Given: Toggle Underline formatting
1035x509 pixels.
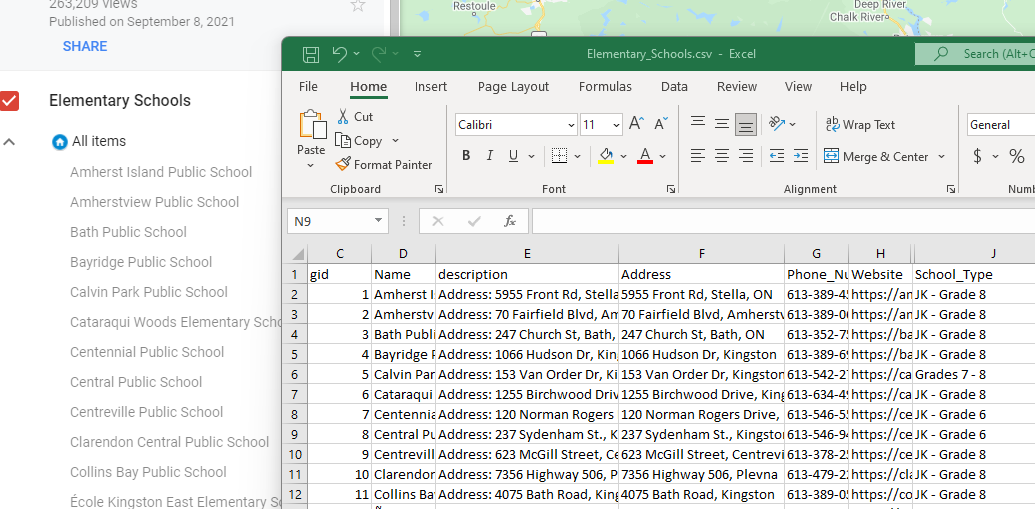Looking at the screenshot, I should (513, 156).
